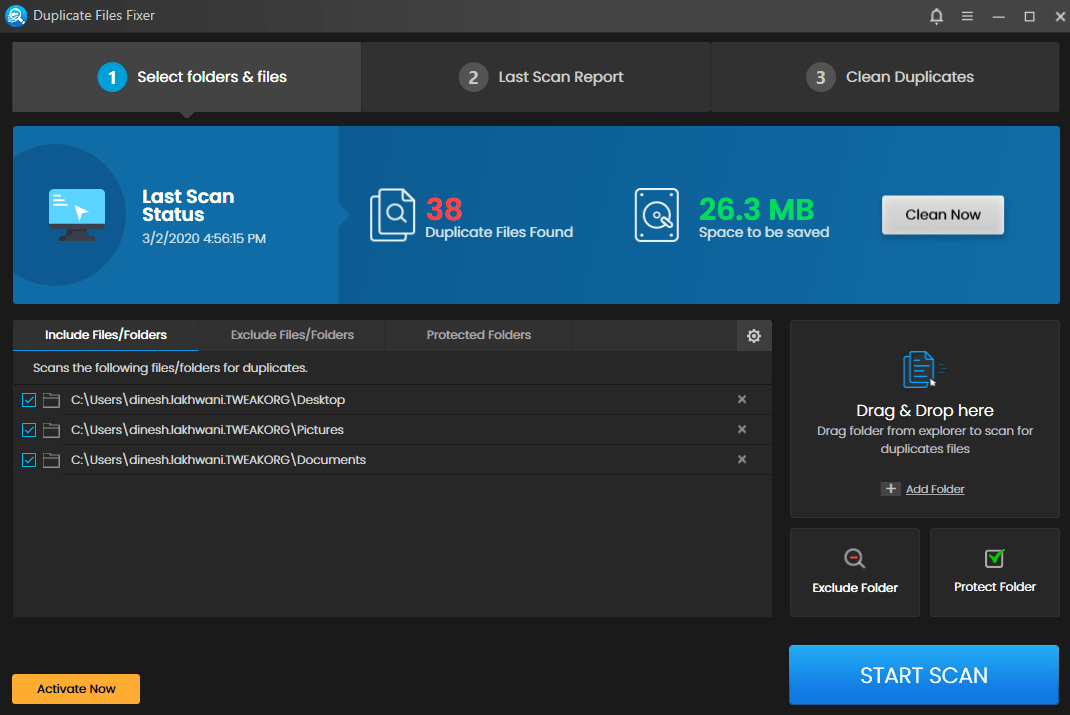Switch to Include Files/Folders tab
The image size is (1070, 715).
[106, 335]
